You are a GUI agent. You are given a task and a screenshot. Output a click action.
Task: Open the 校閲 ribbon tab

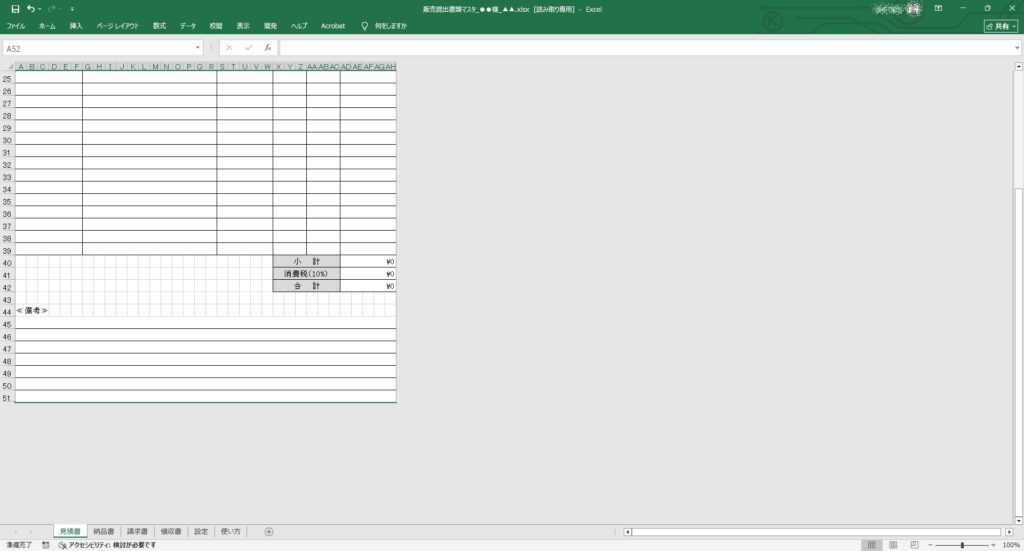pos(216,26)
